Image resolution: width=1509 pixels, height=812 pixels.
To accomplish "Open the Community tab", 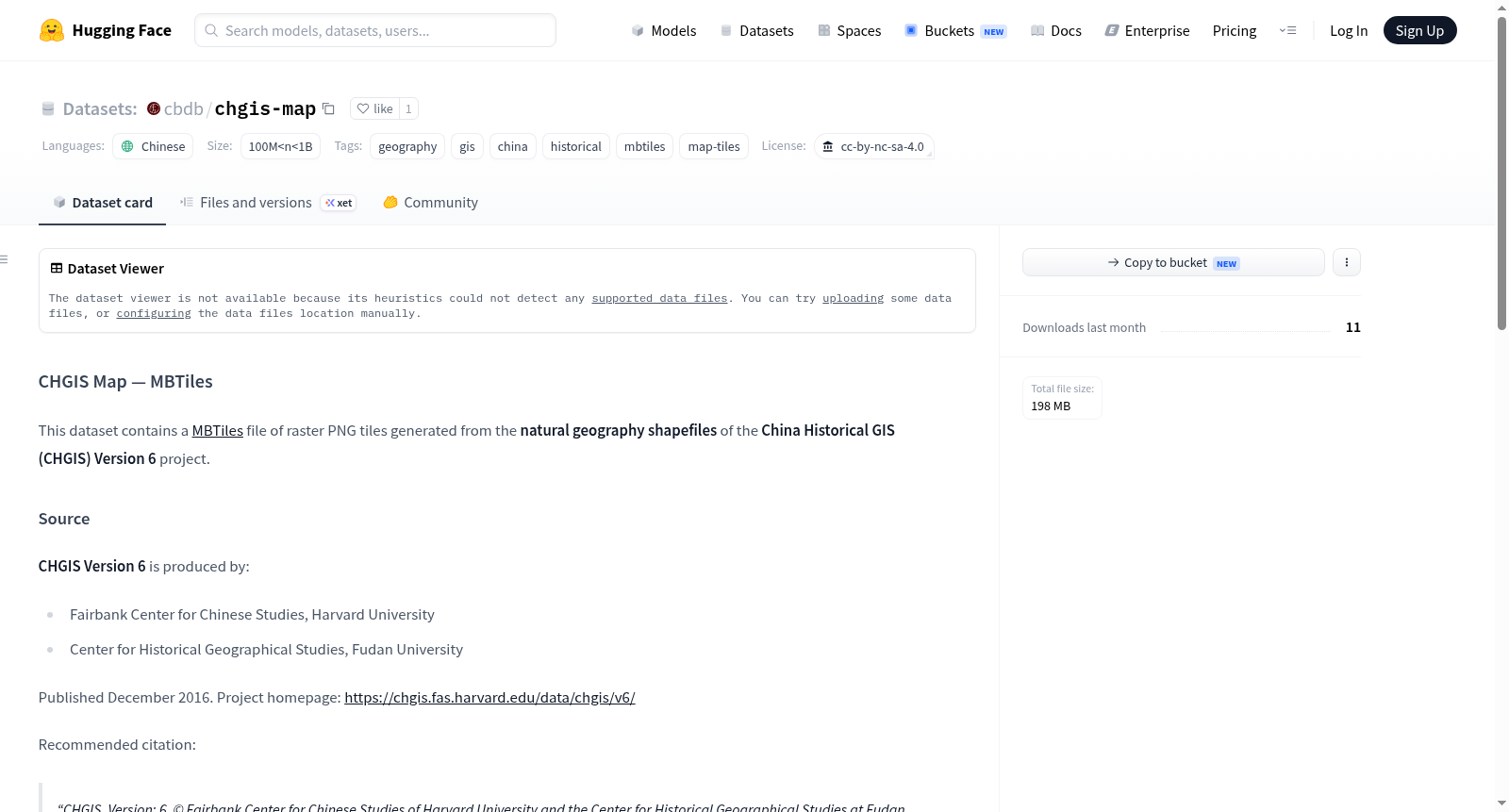I will (430, 203).
